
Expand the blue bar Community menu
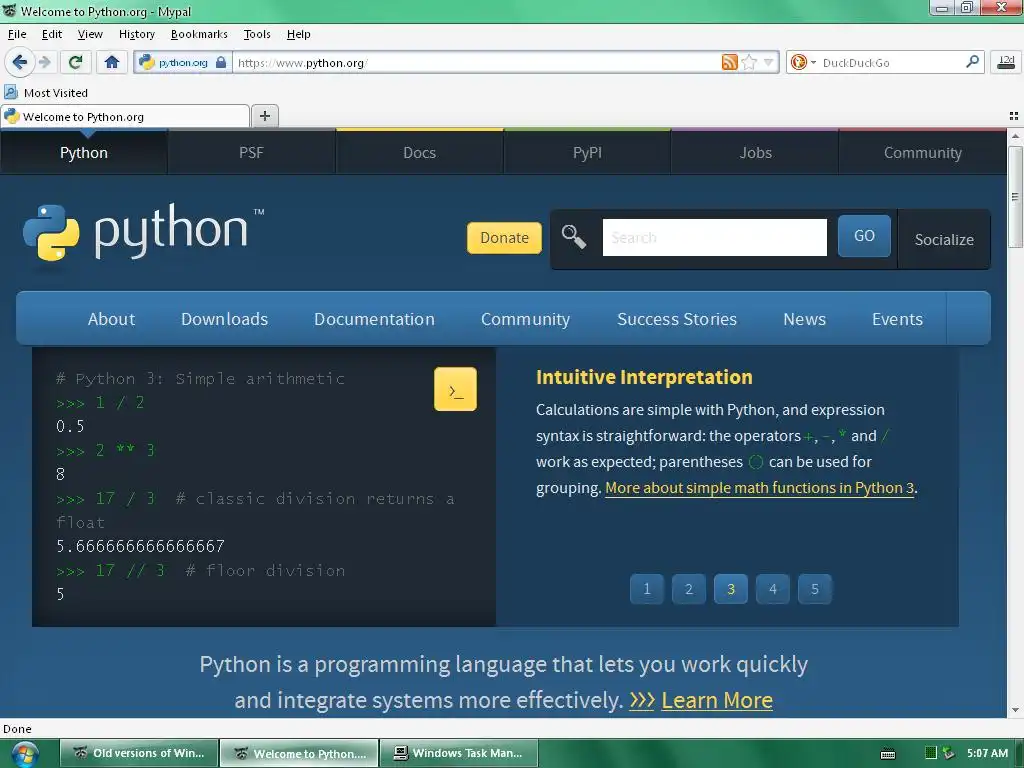(x=525, y=319)
